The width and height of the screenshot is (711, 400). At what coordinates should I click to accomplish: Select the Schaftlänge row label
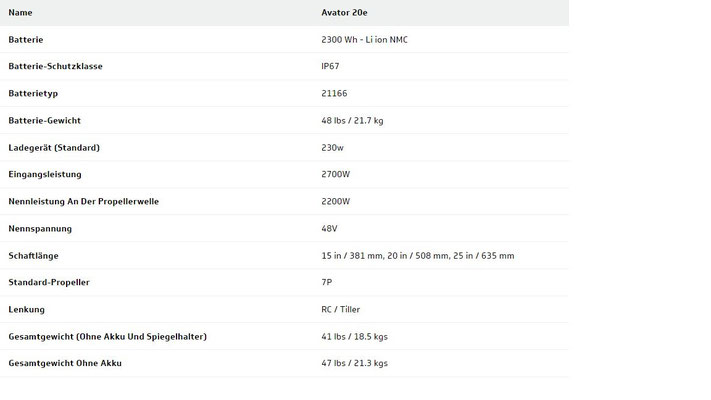click(34, 256)
